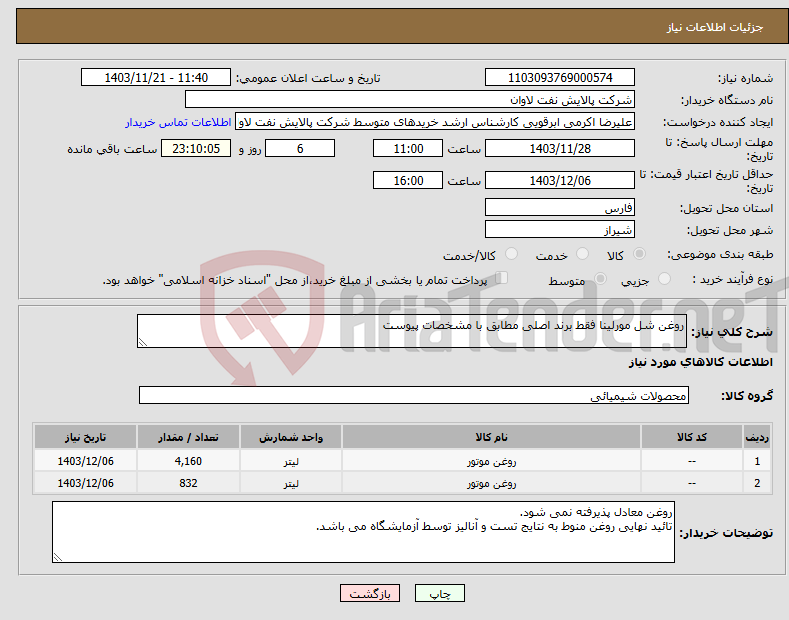Click quantity 832 in row 2
Image resolution: width=789 pixels, height=620 pixels.
tap(188, 483)
